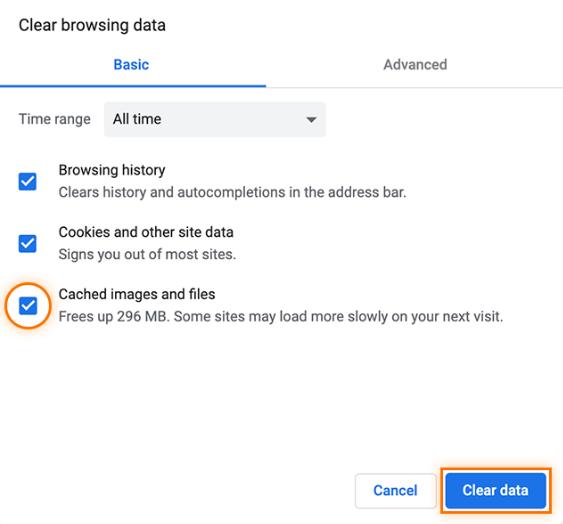This screenshot has height=524, width=563.
Task: Click the blue underline beneath the Basic tab
Action: coord(133,86)
